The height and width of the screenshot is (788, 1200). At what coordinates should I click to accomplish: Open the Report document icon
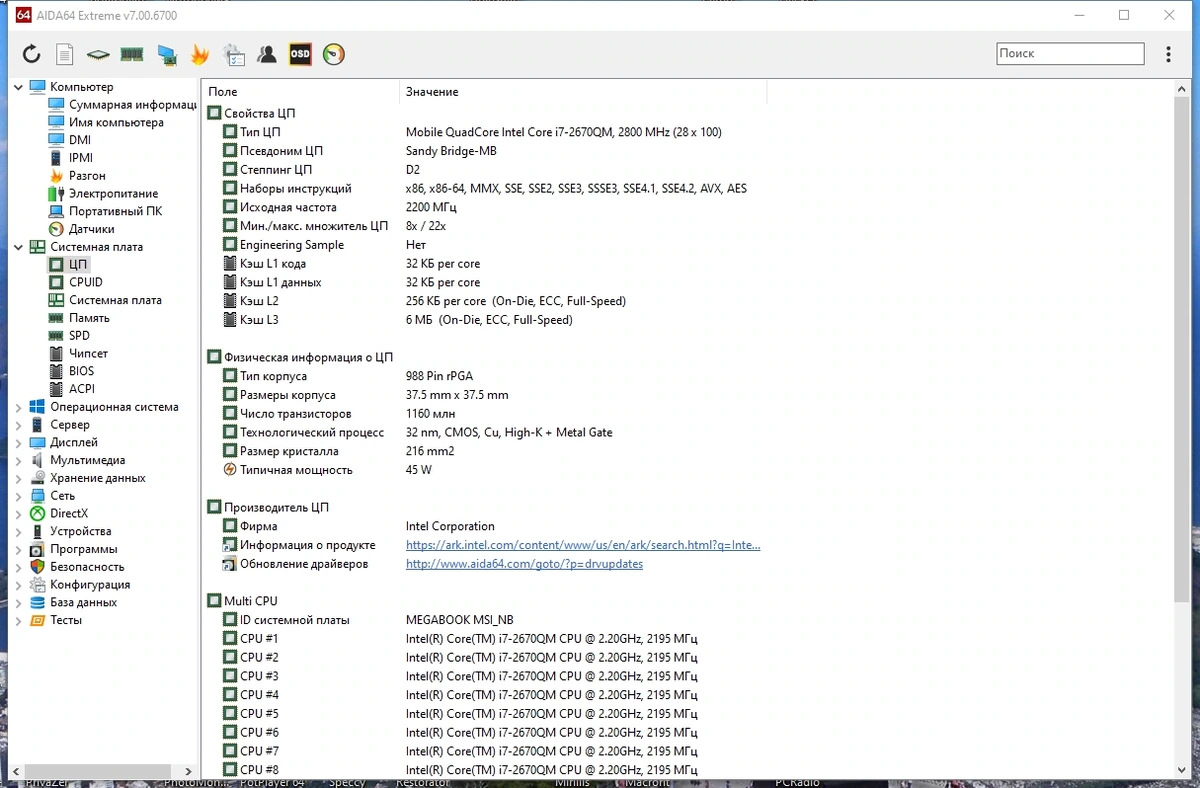coord(65,54)
